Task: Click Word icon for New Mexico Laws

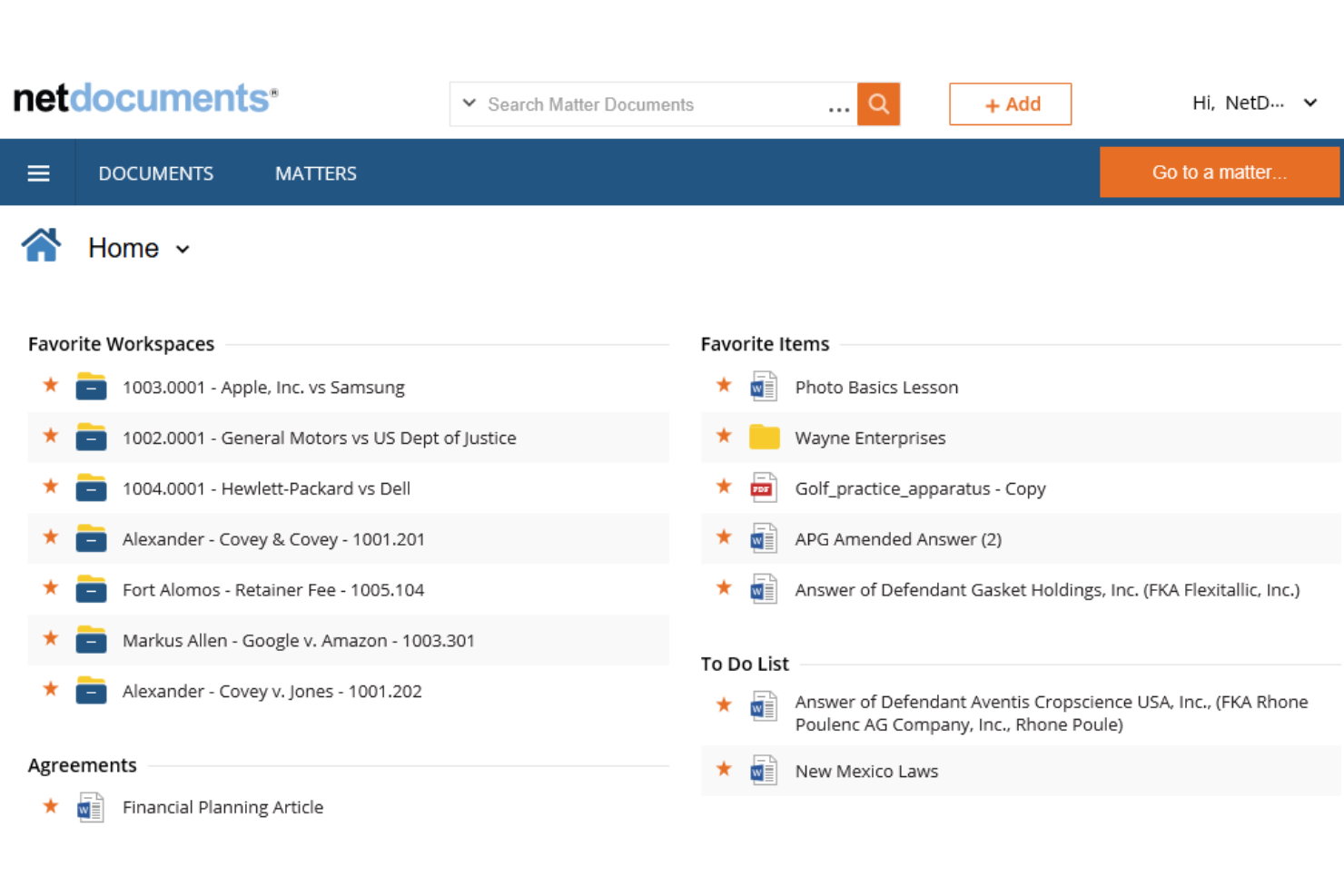Action: [x=764, y=771]
